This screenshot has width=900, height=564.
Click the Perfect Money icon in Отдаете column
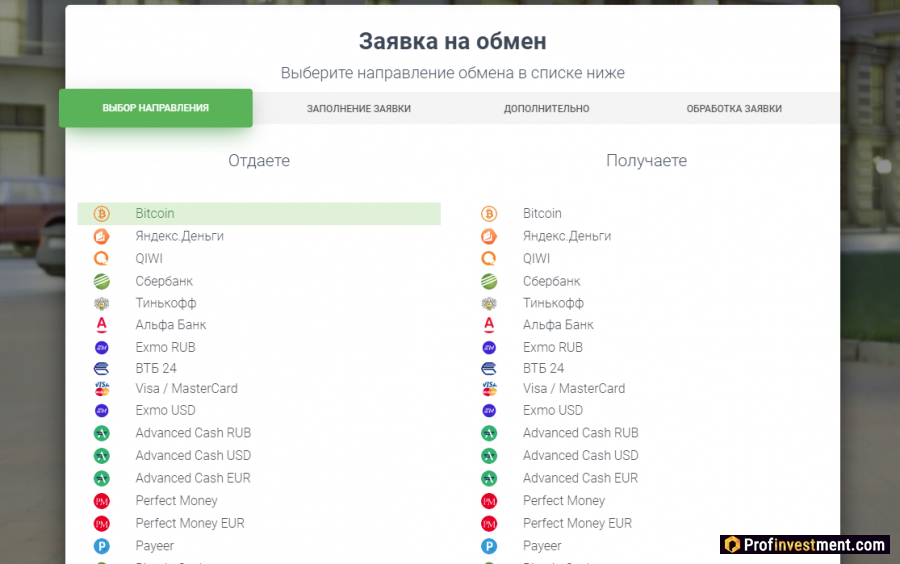pyautogui.click(x=102, y=501)
